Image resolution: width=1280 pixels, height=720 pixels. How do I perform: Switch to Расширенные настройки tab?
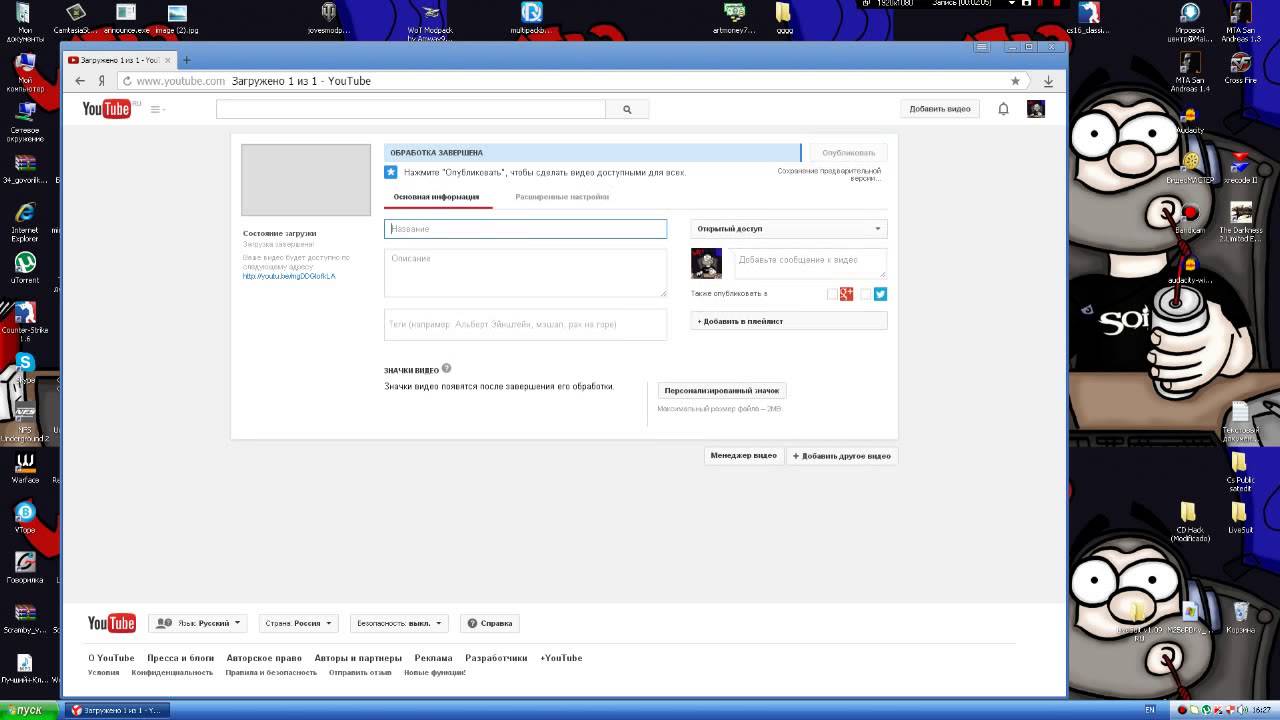tap(562, 197)
